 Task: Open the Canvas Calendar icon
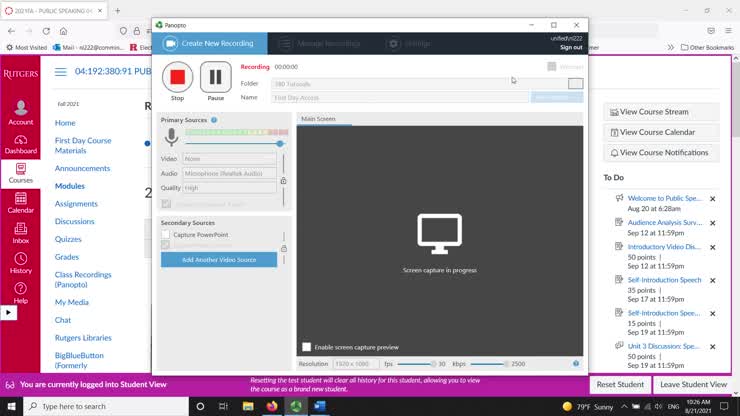point(20,200)
